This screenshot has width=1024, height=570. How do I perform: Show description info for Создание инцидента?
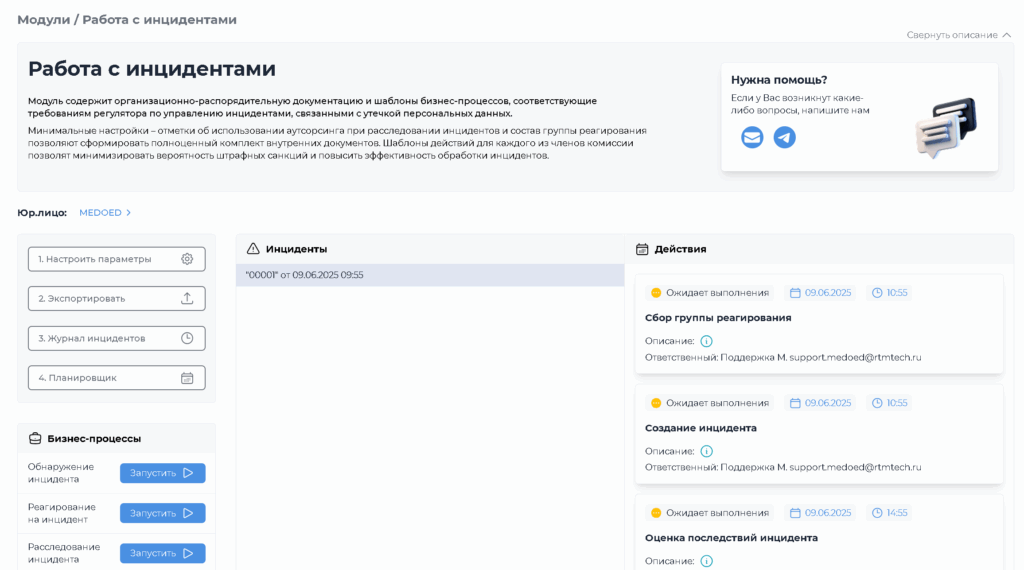pos(706,451)
